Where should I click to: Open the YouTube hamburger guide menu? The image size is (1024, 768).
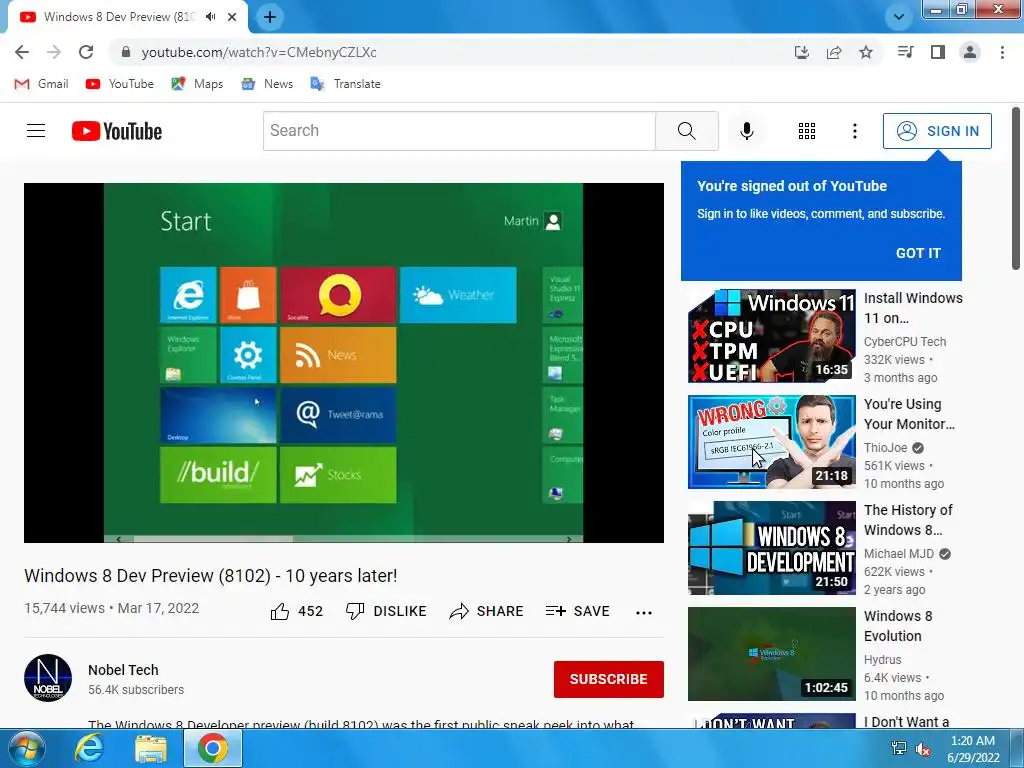coord(36,131)
